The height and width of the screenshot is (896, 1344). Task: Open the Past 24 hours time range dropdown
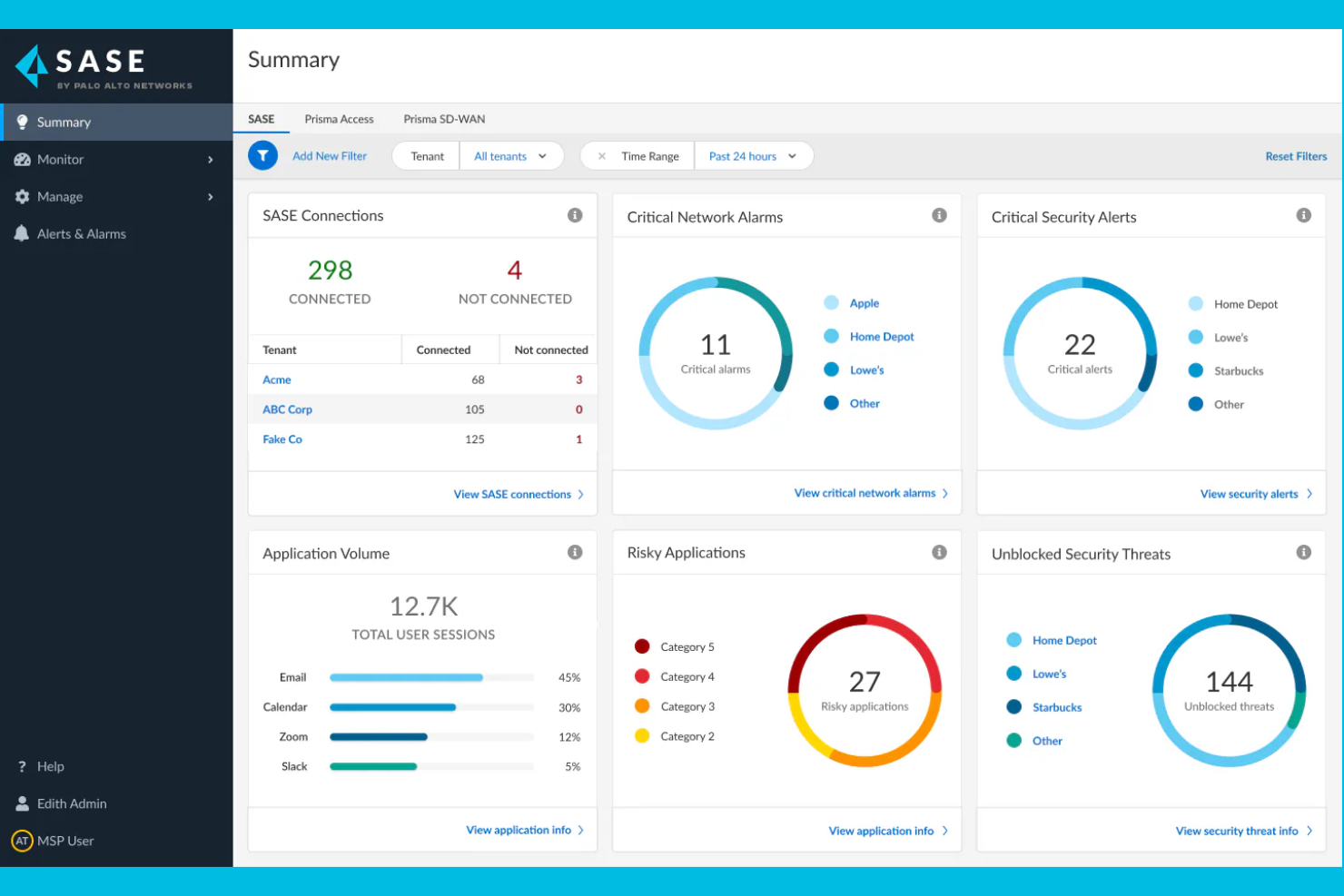click(752, 155)
